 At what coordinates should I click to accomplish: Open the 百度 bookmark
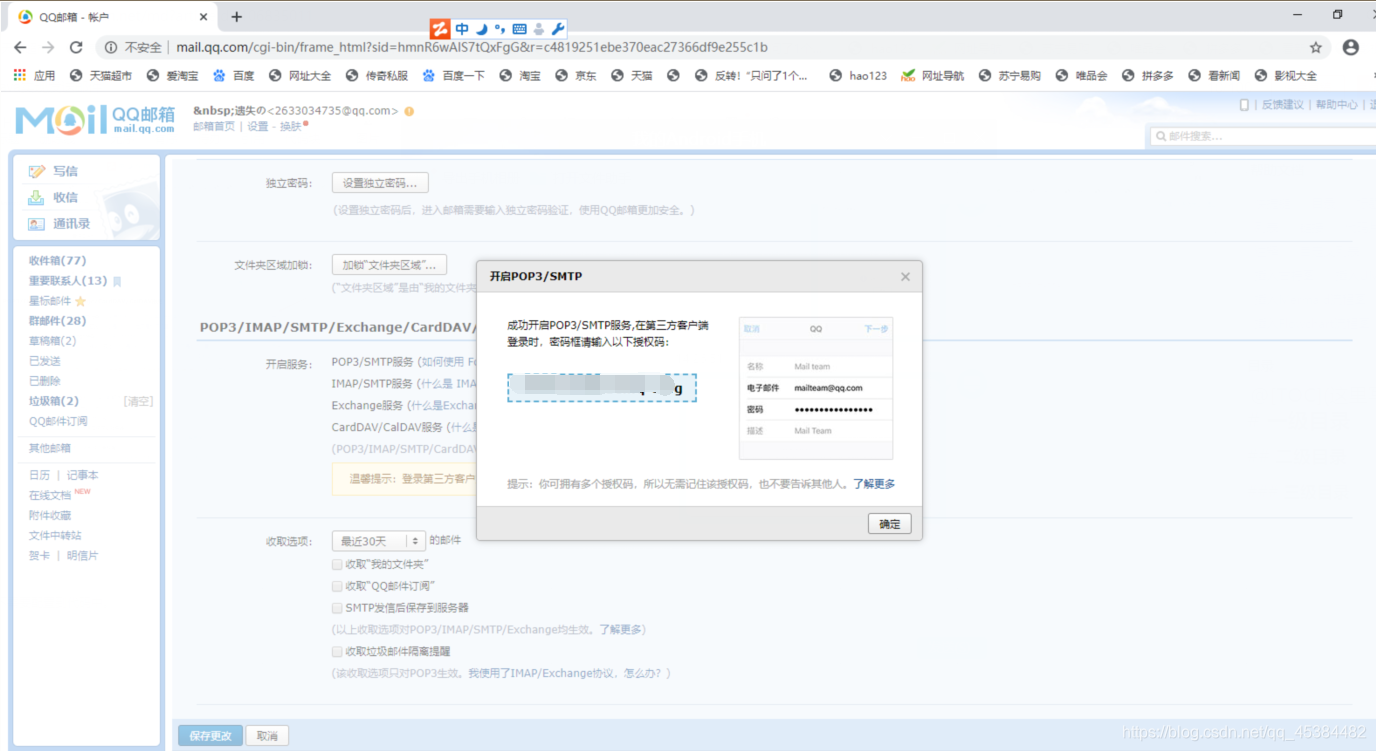[234, 75]
